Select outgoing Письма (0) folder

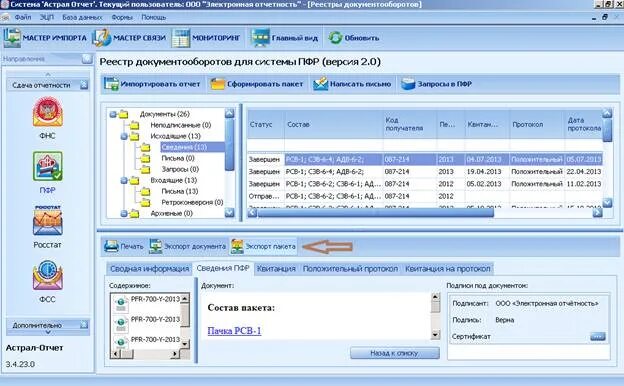177,158
